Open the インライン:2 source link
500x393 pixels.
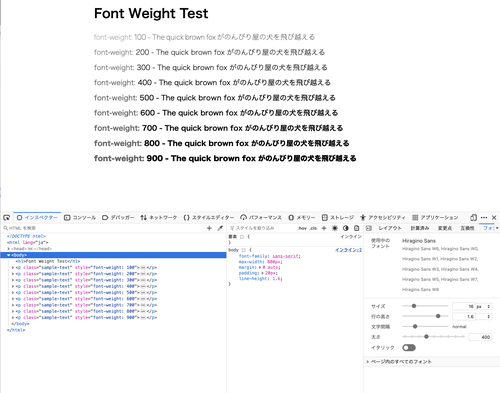348,250
